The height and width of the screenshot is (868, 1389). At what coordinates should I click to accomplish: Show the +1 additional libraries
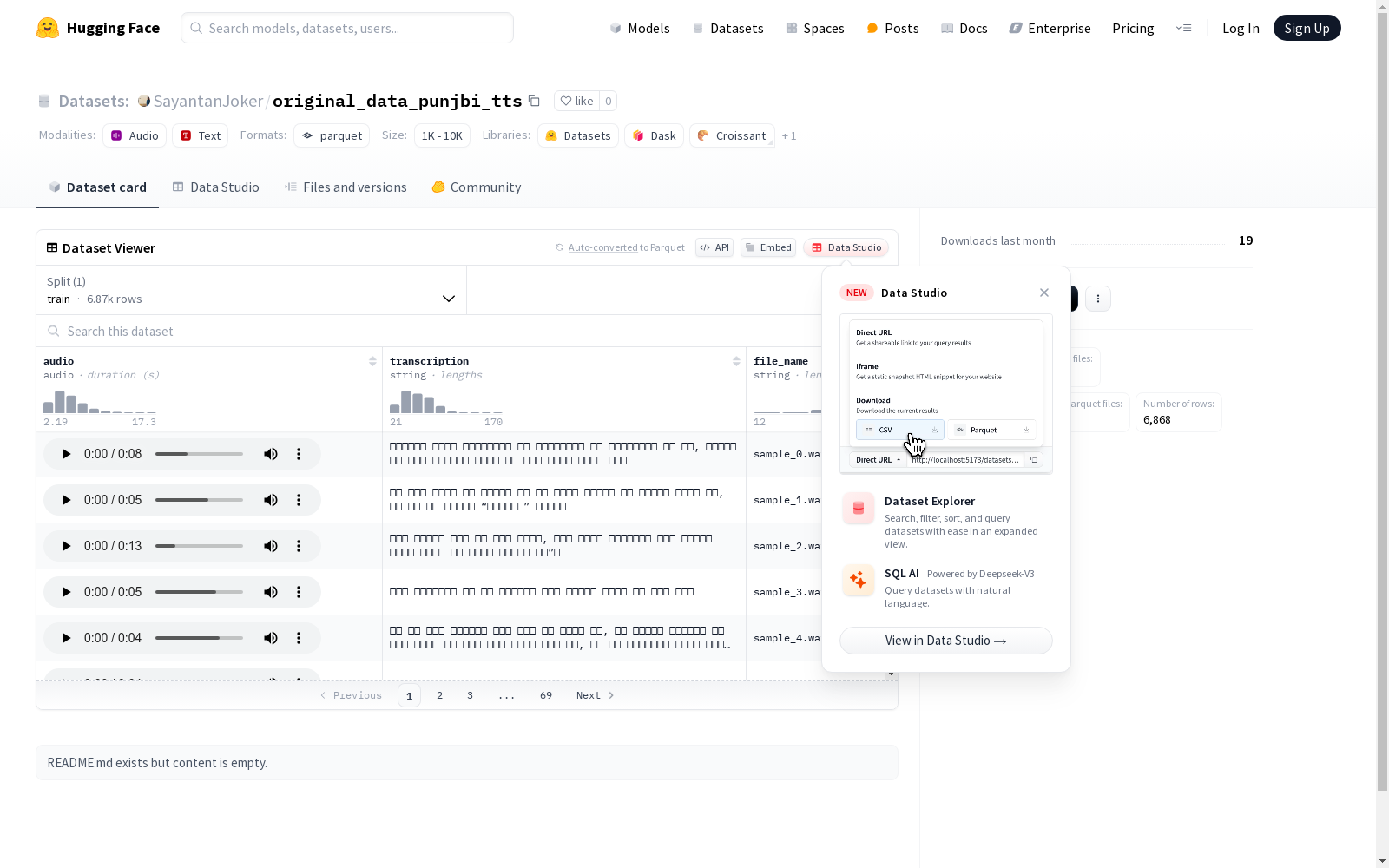coord(789,135)
